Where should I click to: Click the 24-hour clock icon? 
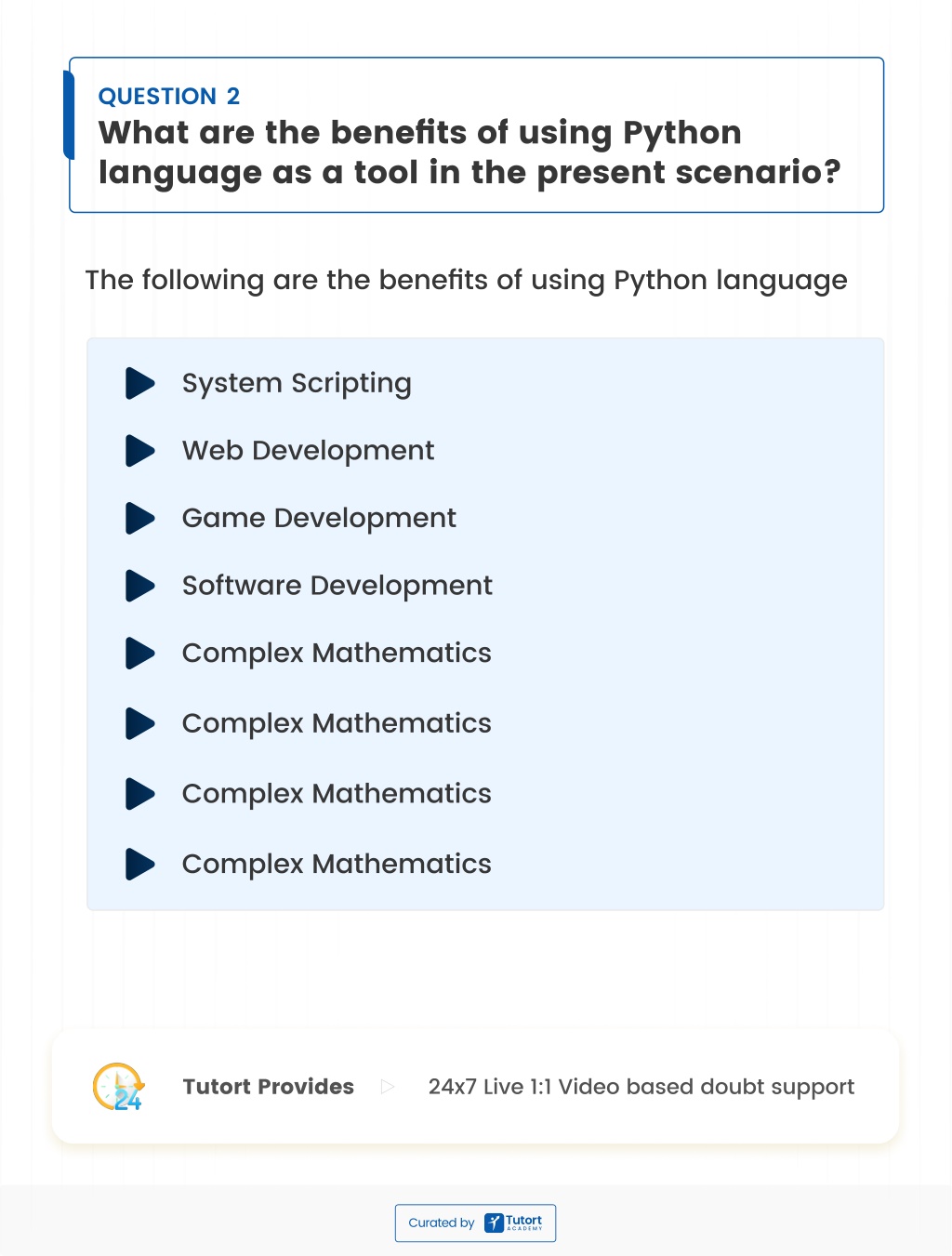[118, 1087]
